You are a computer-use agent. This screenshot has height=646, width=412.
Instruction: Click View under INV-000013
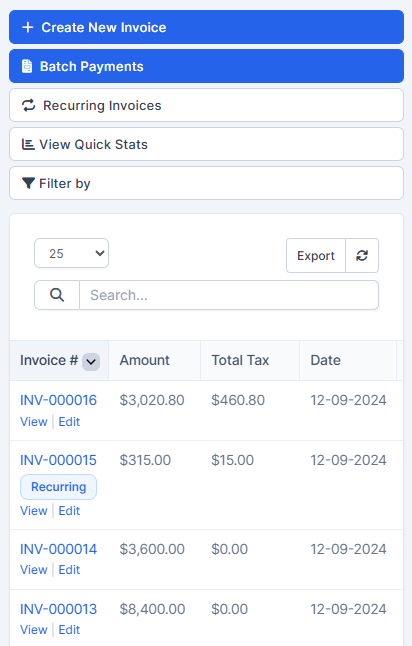[34, 630]
